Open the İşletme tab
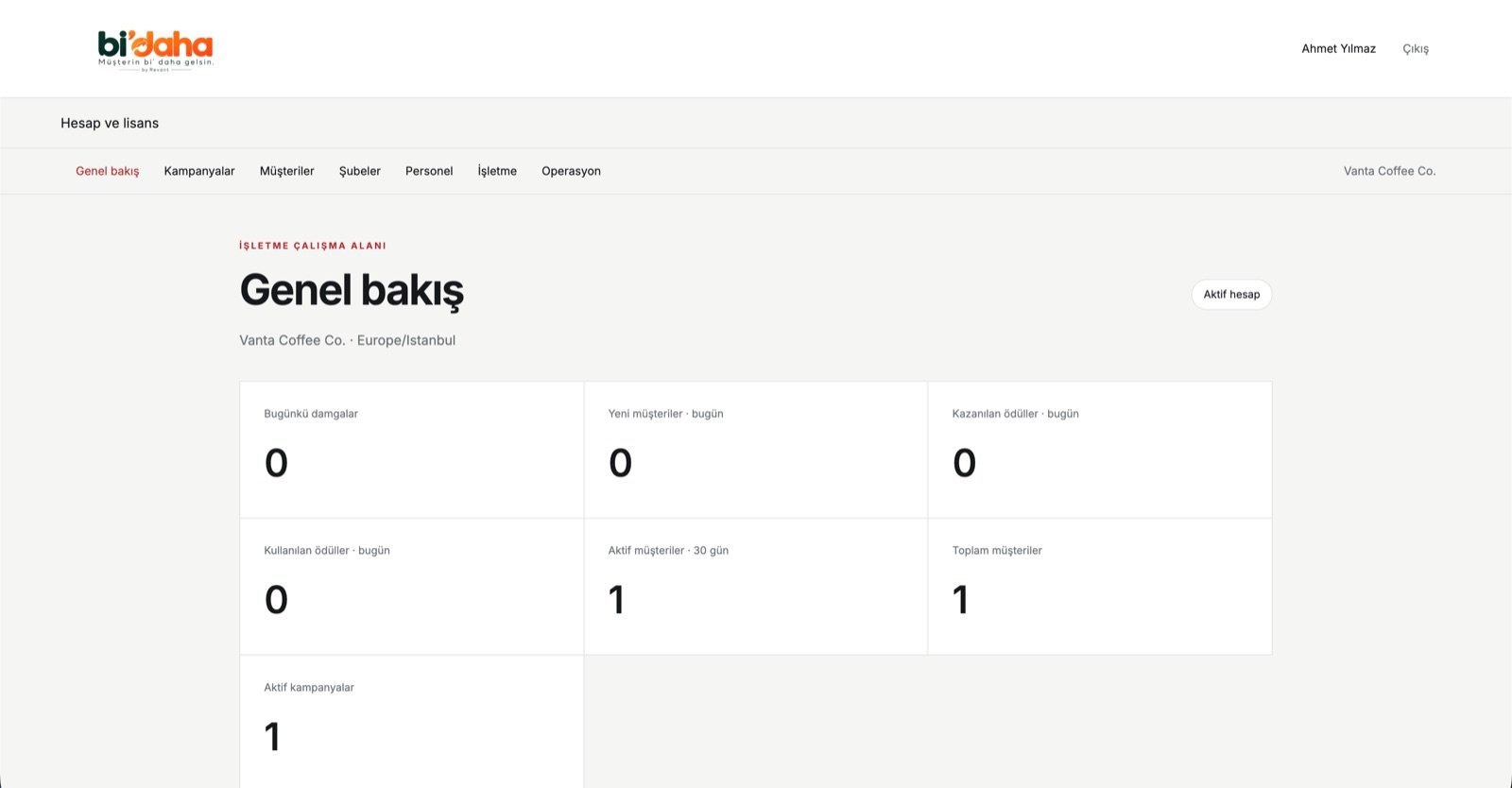This screenshot has height=788, width=1512. 497,171
